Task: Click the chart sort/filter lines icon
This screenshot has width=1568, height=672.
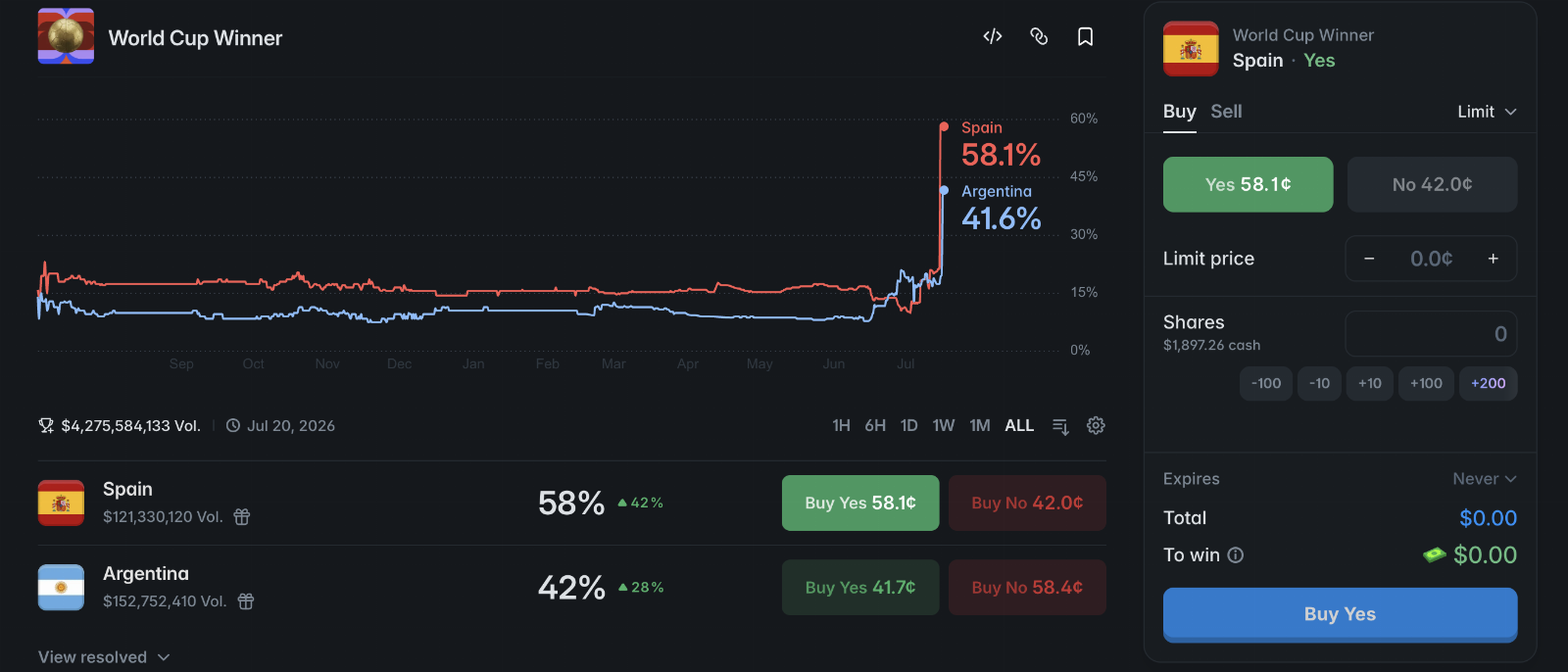Action: tap(1060, 425)
